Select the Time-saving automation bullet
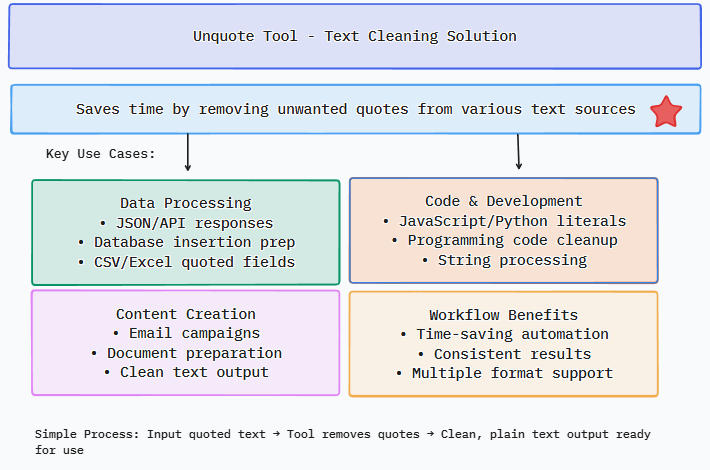This screenshot has width=710, height=470. (504, 334)
